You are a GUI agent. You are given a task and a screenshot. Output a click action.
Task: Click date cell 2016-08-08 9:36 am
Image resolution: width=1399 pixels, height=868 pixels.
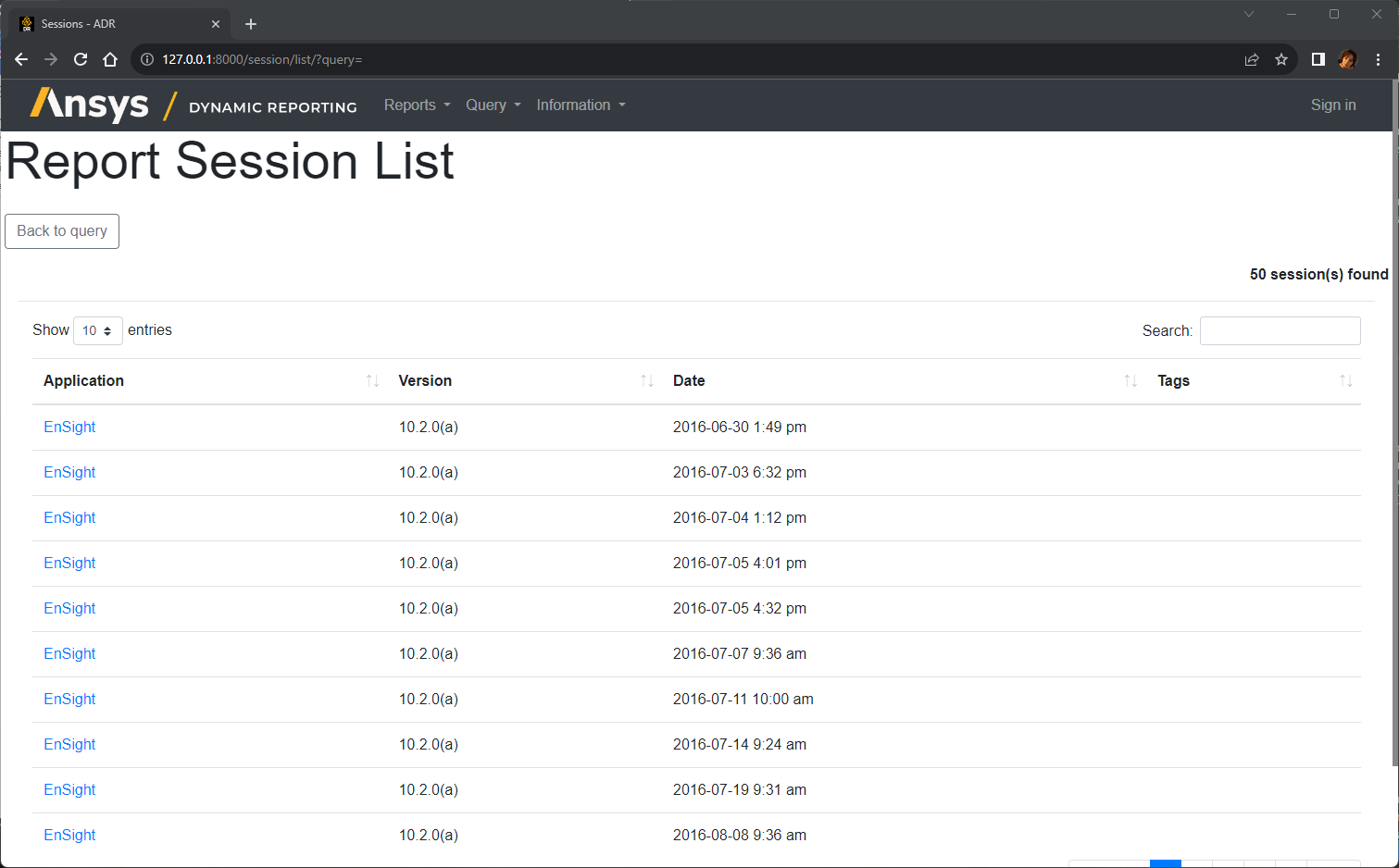click(x=739, y=836)
